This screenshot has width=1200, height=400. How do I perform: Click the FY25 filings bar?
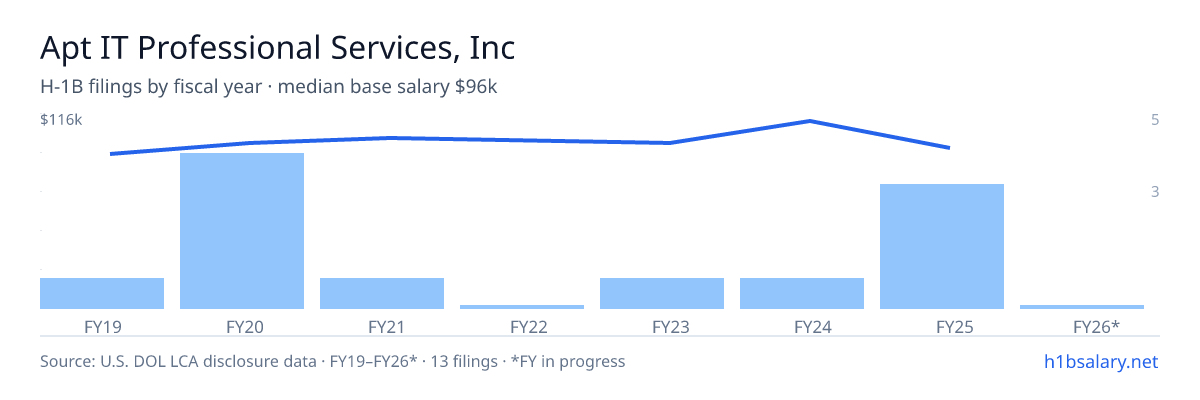pos(942,246)
